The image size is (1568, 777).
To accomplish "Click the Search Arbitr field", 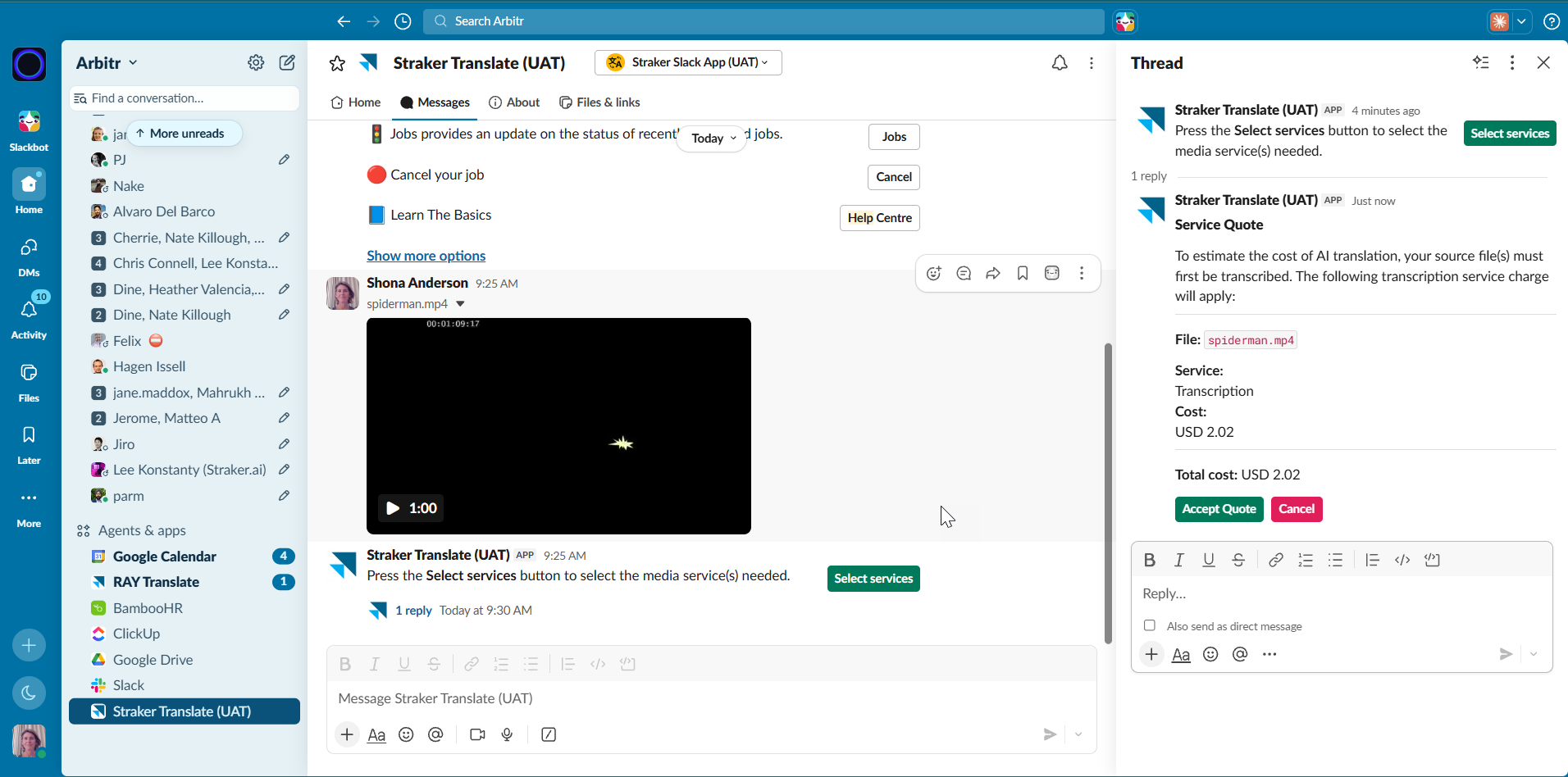I will point(763,21).
